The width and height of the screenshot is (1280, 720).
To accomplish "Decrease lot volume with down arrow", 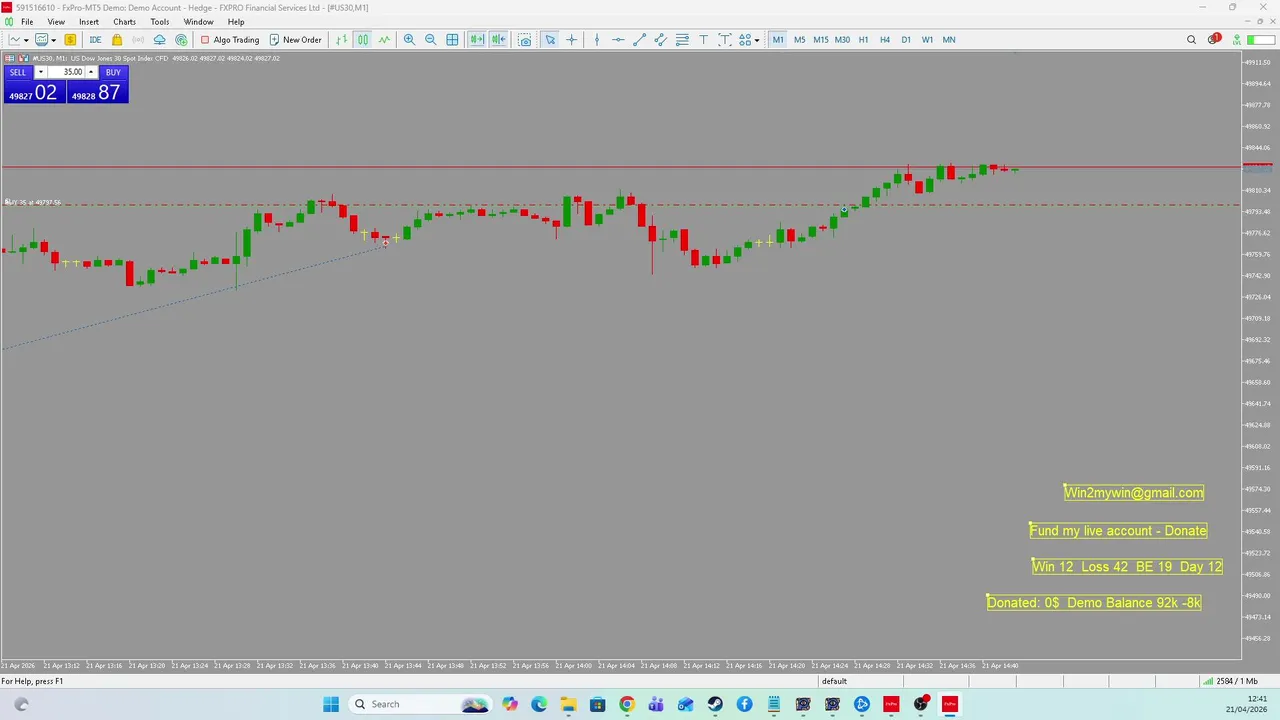I will [x=41, y=72].
